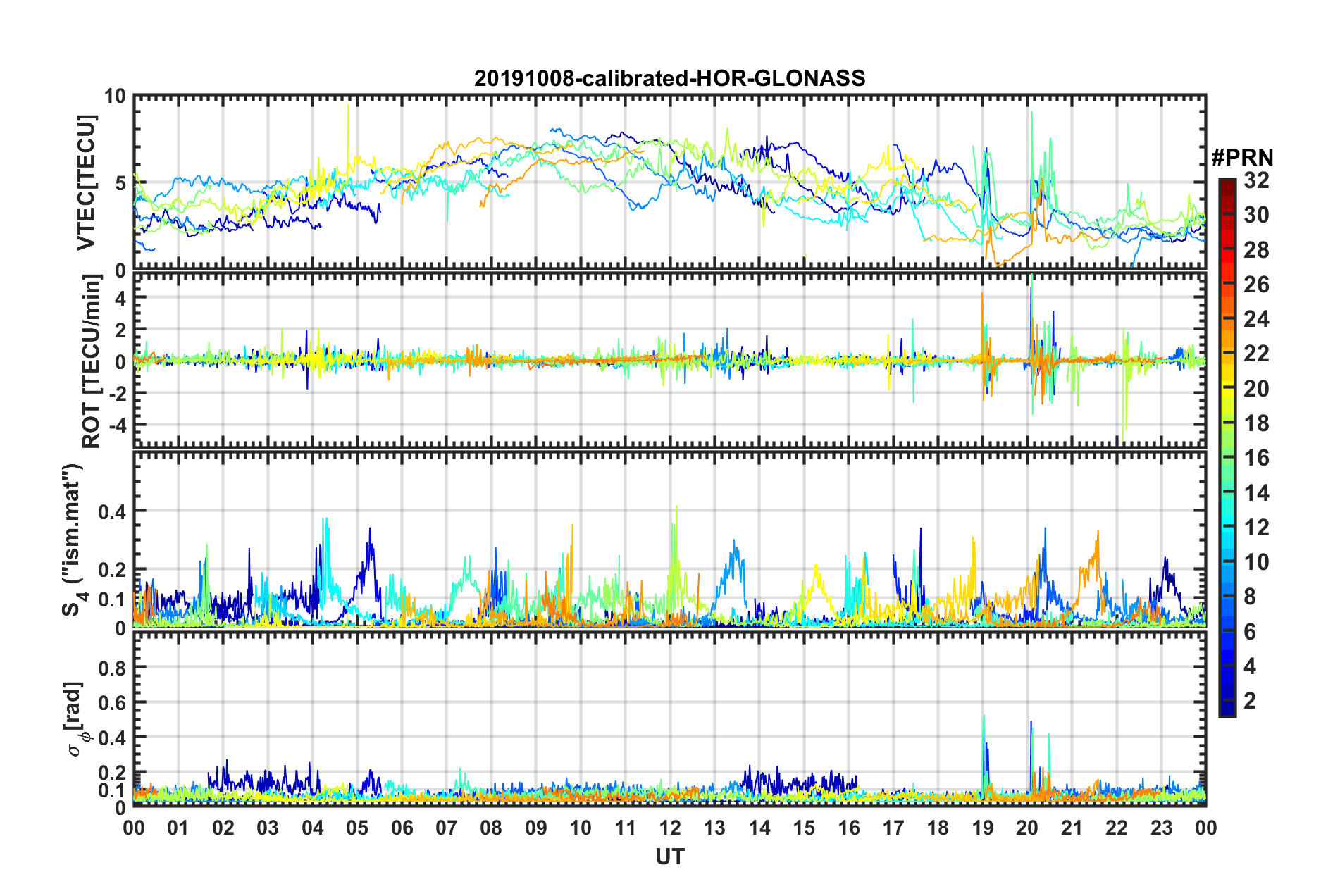The width and height of the screenshot is (1340, 896).
Task: Select the 06 hour tick on UT axis
Action: [x=402, y=828]
